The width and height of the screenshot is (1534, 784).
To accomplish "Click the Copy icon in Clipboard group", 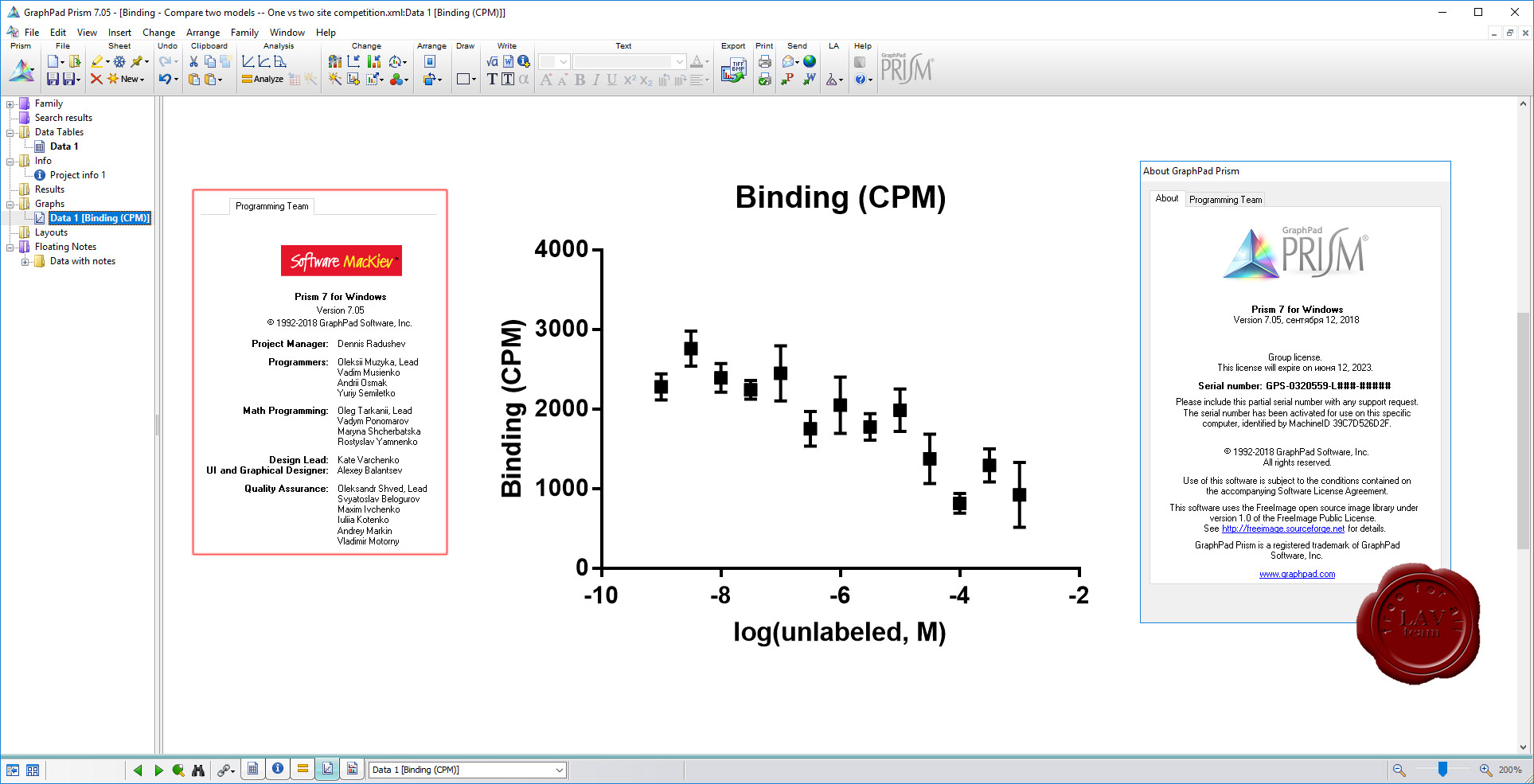I will (210, 61).
